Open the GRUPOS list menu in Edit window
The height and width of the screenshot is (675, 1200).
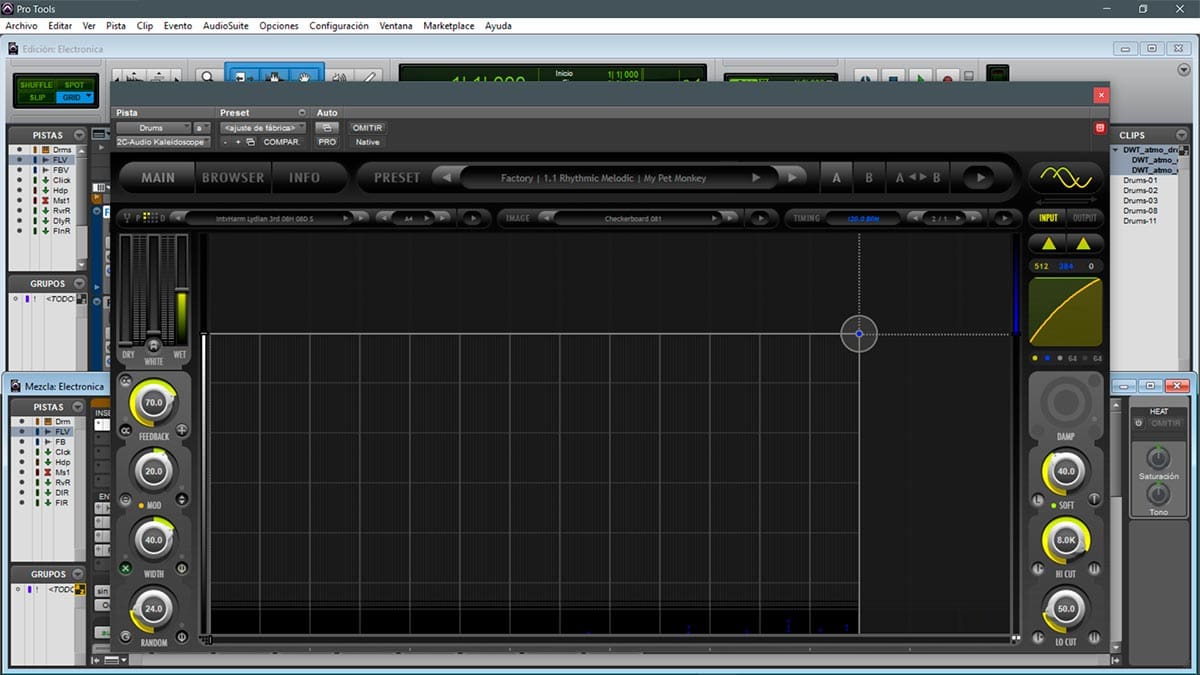point(78,284)
